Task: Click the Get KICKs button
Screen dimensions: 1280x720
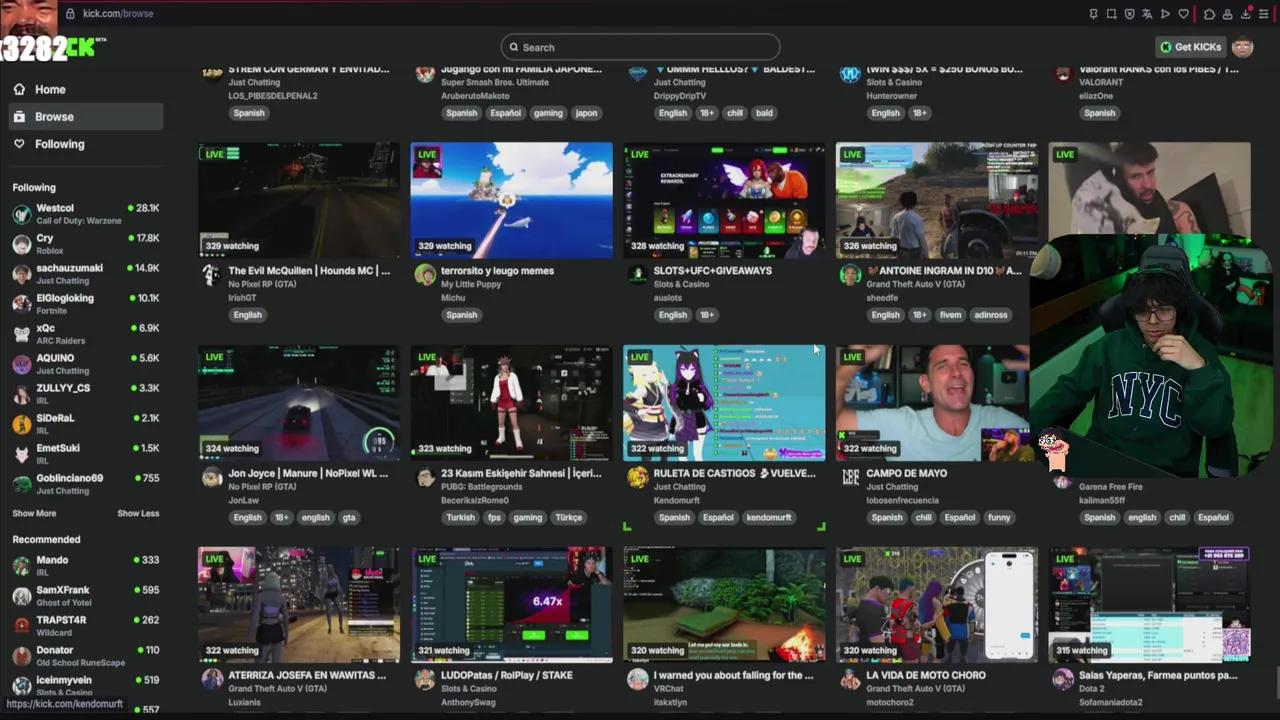Action: (1191, 47)
